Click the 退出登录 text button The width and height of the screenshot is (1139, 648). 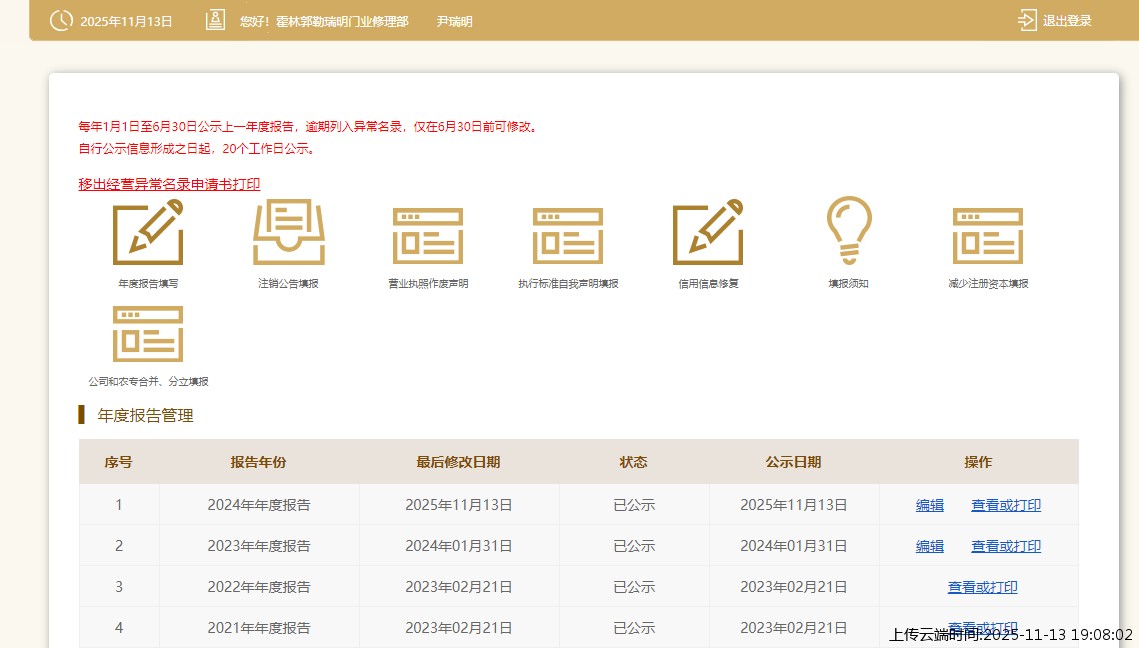(x=1067, y=21)
